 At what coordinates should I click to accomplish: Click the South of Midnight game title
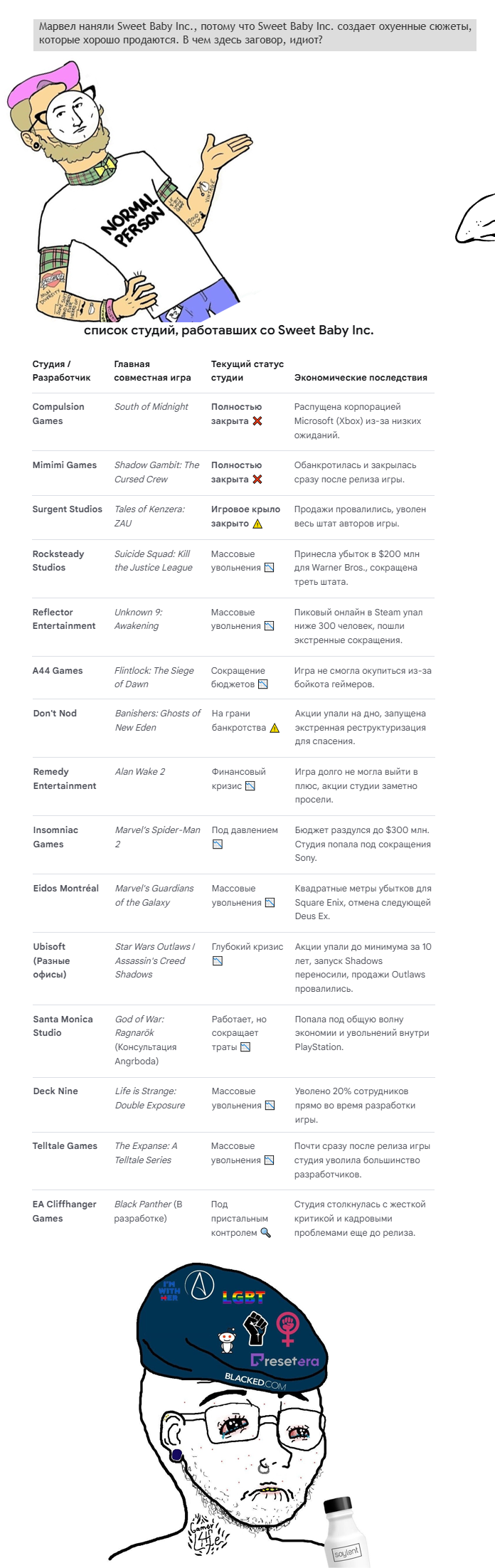[151, 407]
